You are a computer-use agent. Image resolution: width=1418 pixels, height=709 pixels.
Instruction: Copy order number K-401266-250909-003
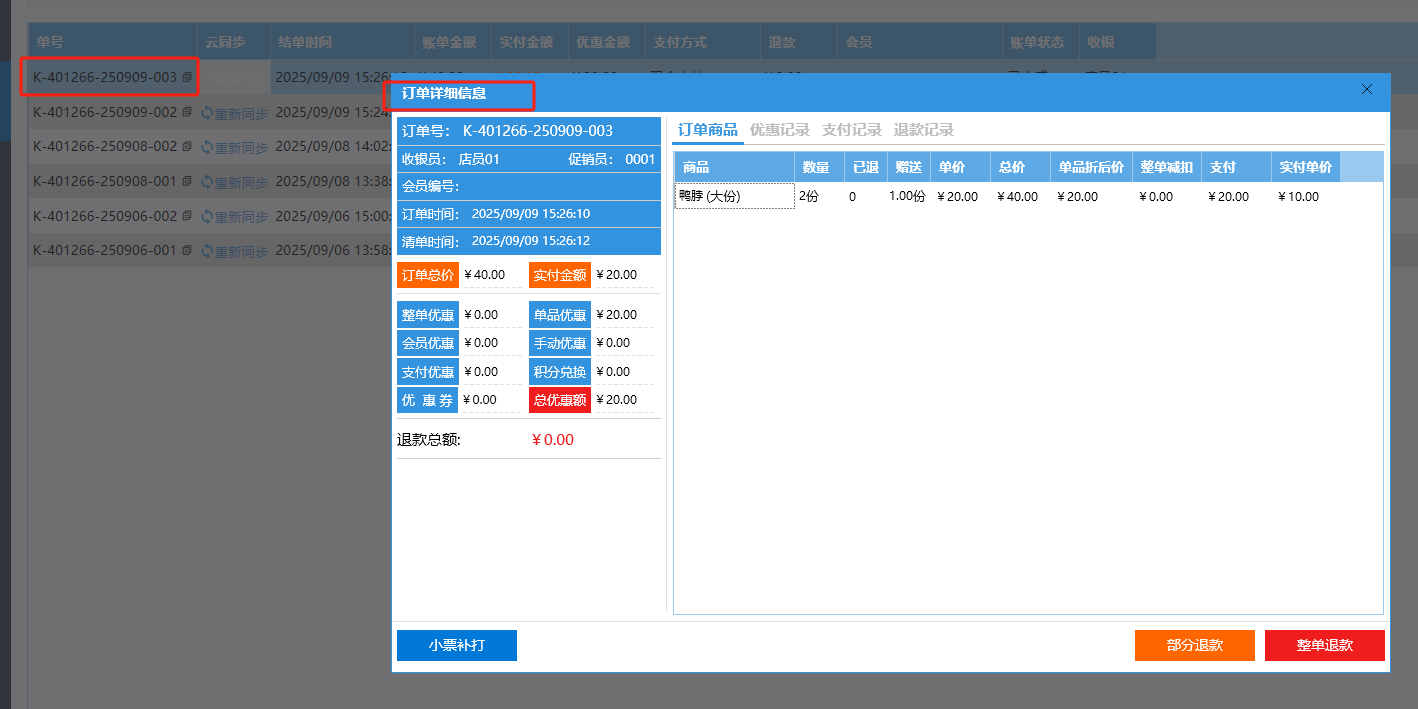click(x=187, y=78)
